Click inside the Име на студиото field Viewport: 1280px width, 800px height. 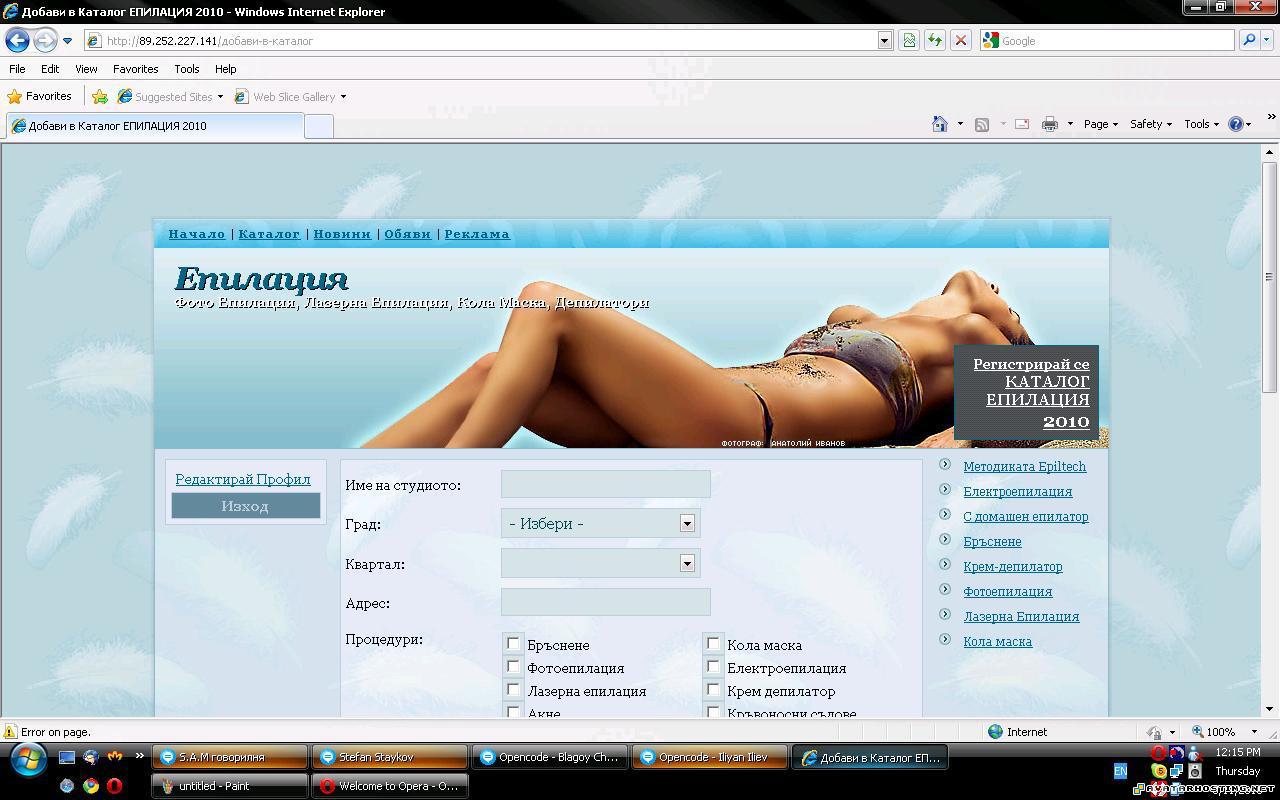click(604, 483)
